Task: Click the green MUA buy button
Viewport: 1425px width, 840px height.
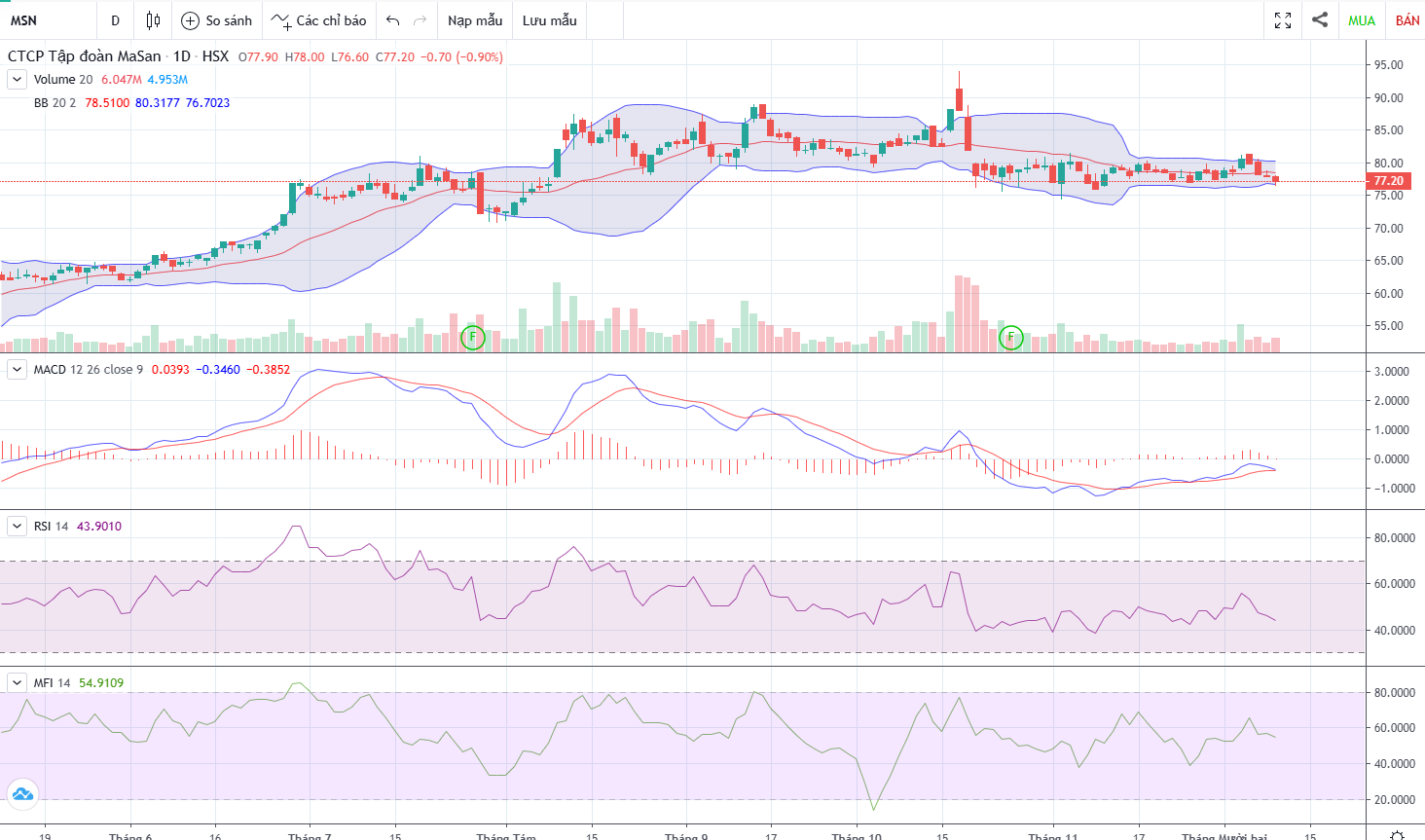Action: 1362,20
